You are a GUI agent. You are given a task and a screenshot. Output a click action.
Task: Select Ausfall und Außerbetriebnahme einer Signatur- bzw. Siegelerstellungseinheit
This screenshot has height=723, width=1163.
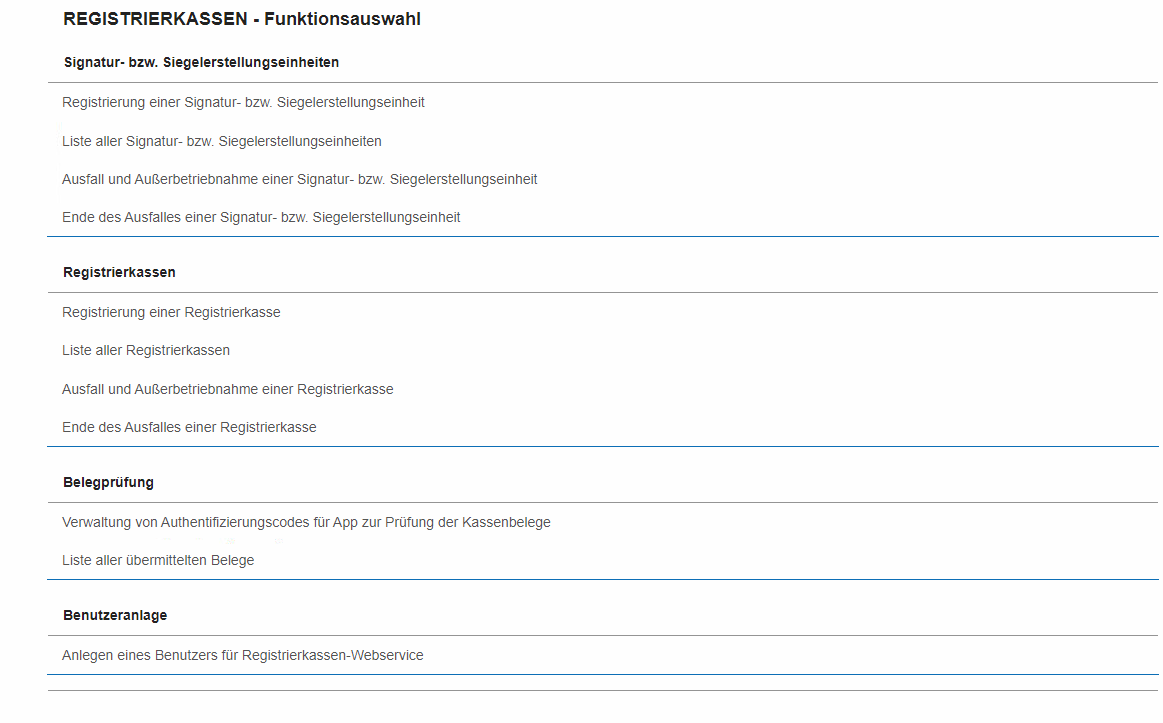[299, 179]
